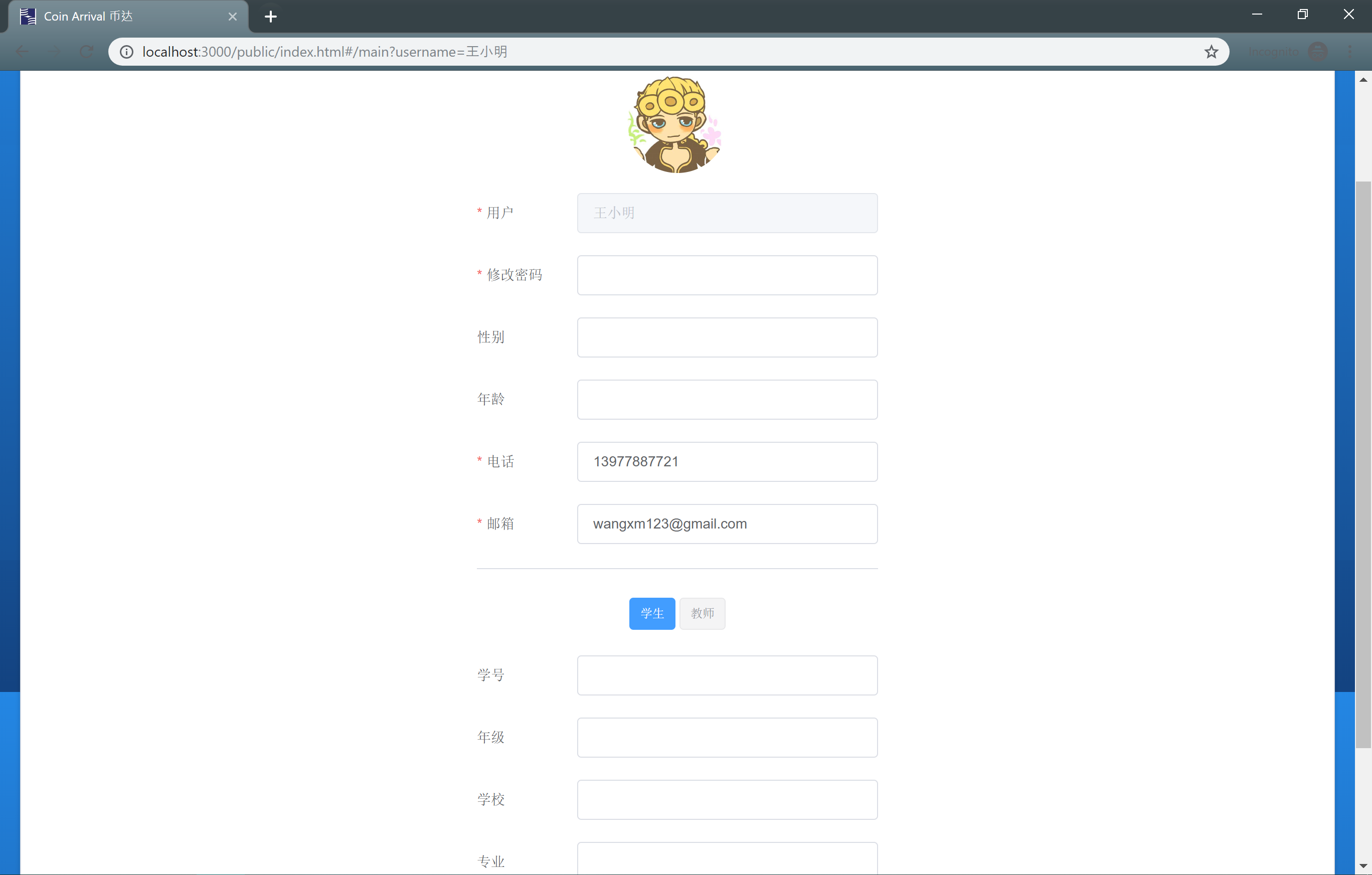Screen dimensions: 1372x875
Task: Click the browser reload icon
Action: [87, 52]
